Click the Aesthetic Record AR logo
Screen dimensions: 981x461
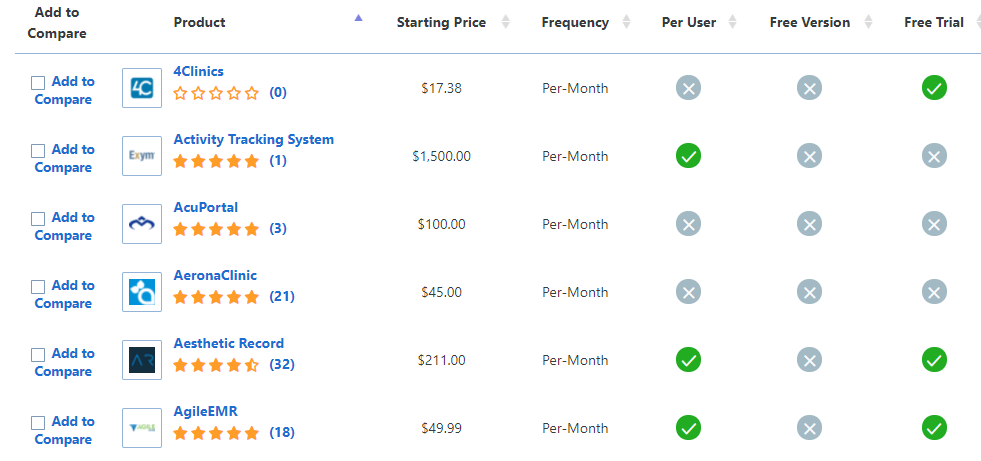click(142, 360)
